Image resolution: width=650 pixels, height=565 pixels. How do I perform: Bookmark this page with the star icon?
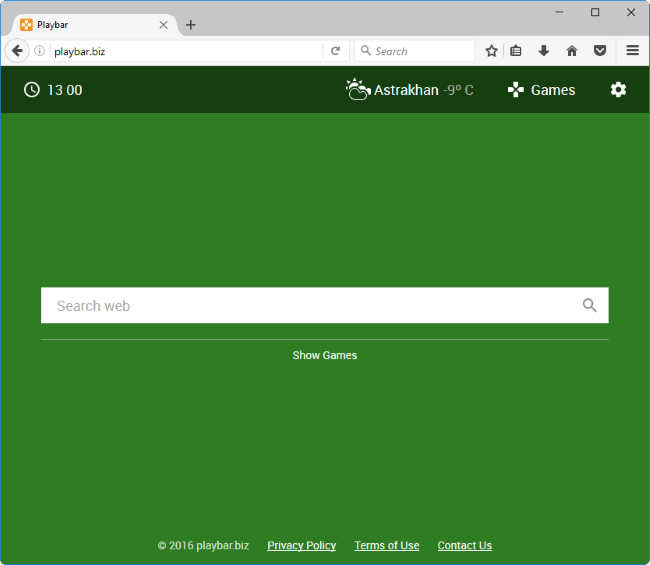pos(491,51)
